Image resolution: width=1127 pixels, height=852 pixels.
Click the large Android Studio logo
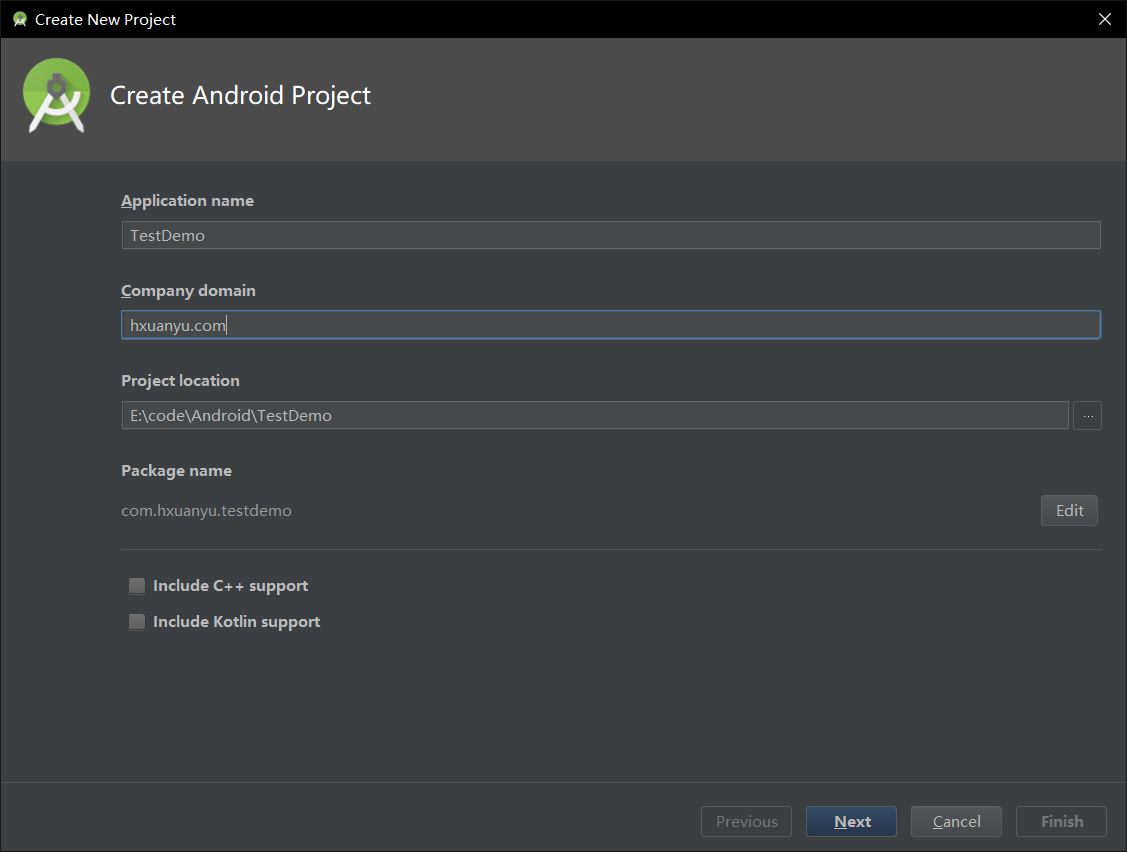57,95
